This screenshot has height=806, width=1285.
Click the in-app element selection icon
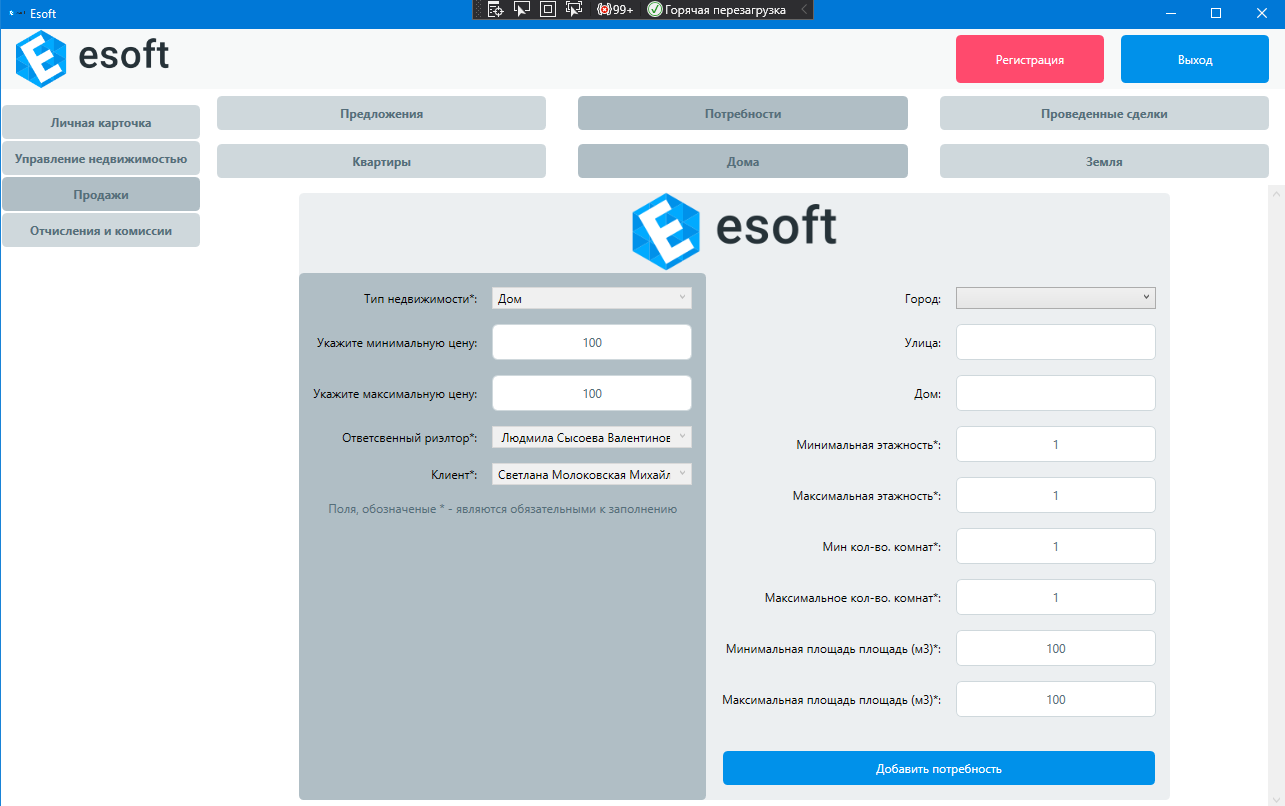click(573, 9)
